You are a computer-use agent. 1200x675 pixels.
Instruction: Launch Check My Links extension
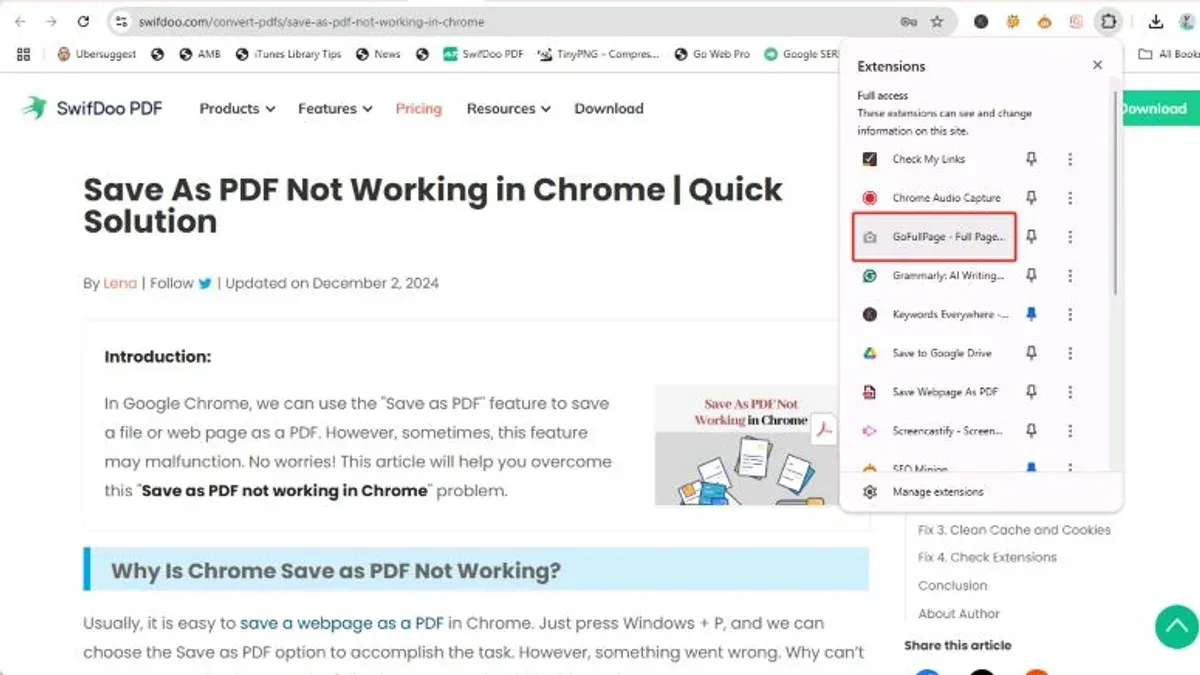point(930,159)
